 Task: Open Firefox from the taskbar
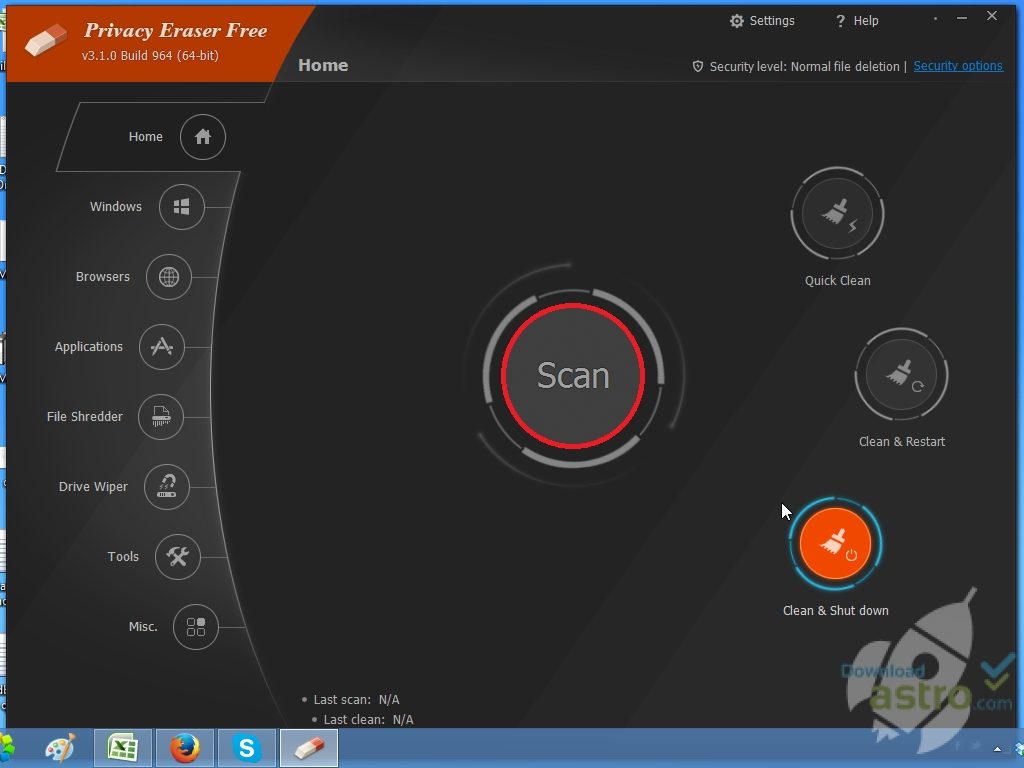pos(185,748)
